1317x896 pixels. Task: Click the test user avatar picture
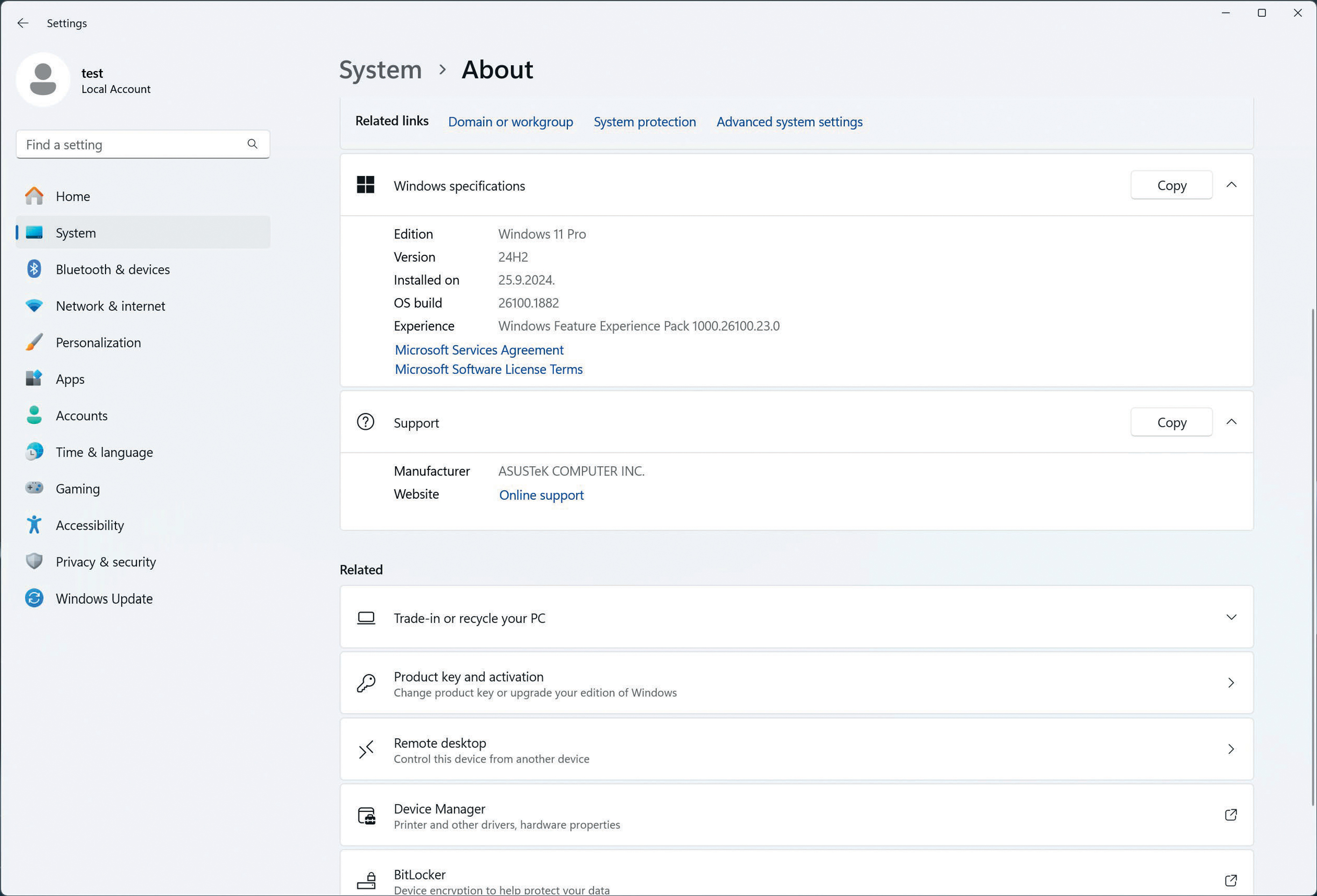(x=43, y=80)
